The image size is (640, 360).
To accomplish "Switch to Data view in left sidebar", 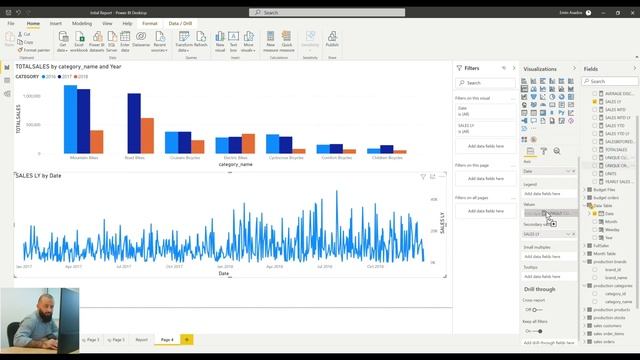I will [x=7, y=80].
